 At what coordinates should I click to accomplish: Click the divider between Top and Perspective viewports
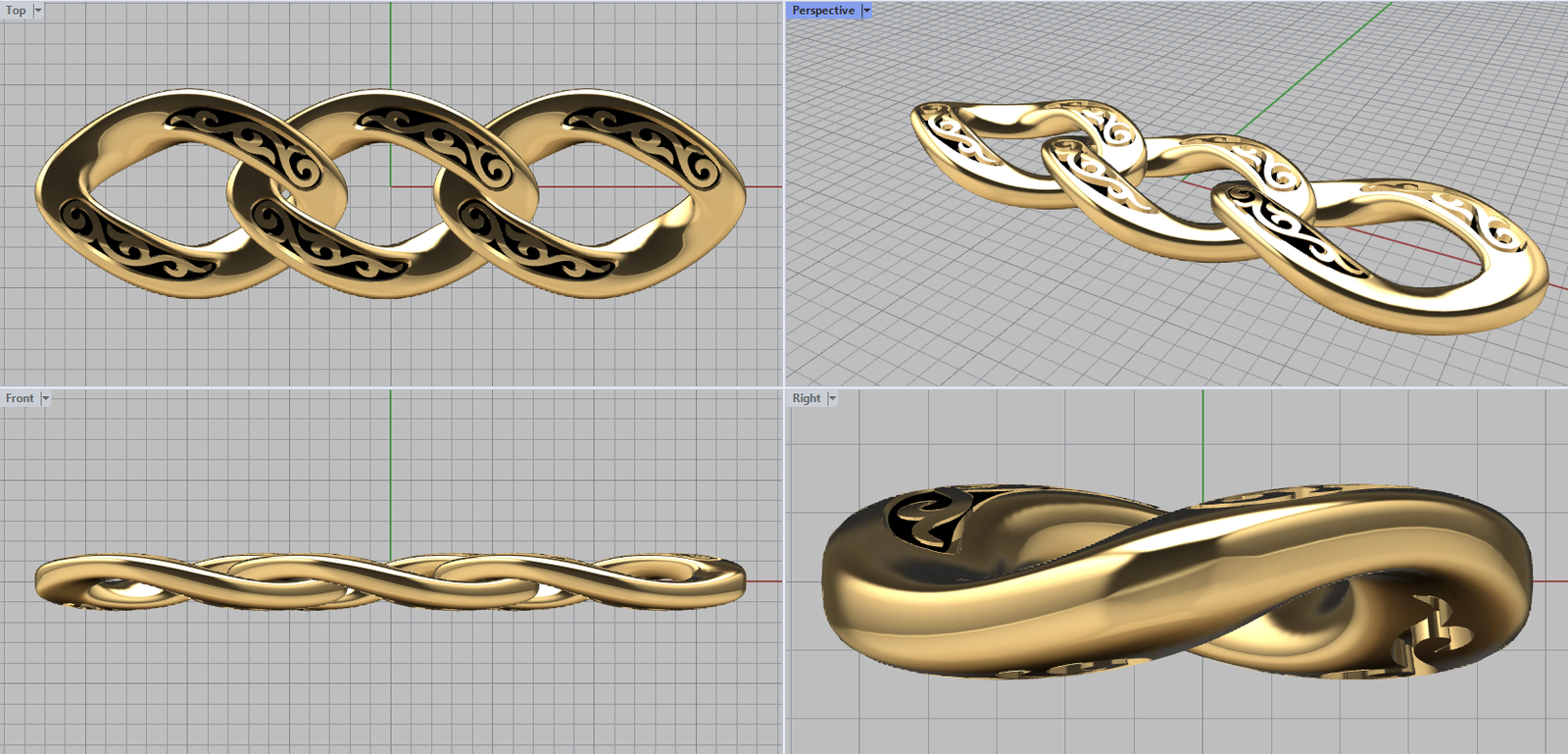coord(784,196)
